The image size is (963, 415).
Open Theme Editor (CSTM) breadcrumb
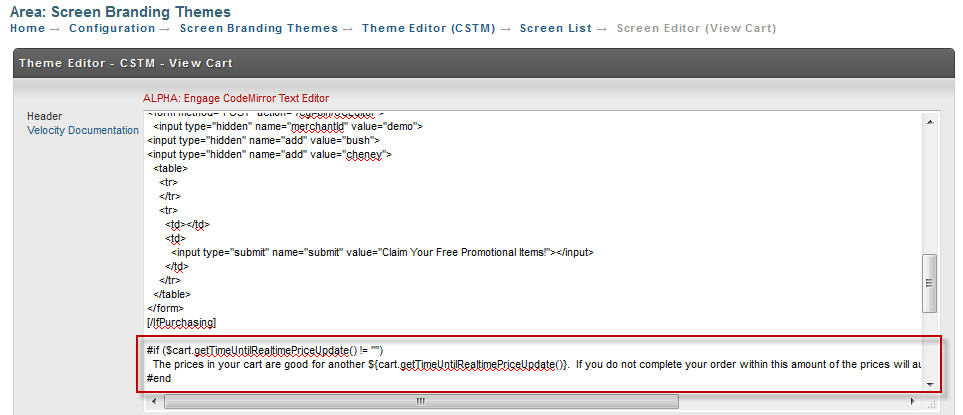coord(429,28)
